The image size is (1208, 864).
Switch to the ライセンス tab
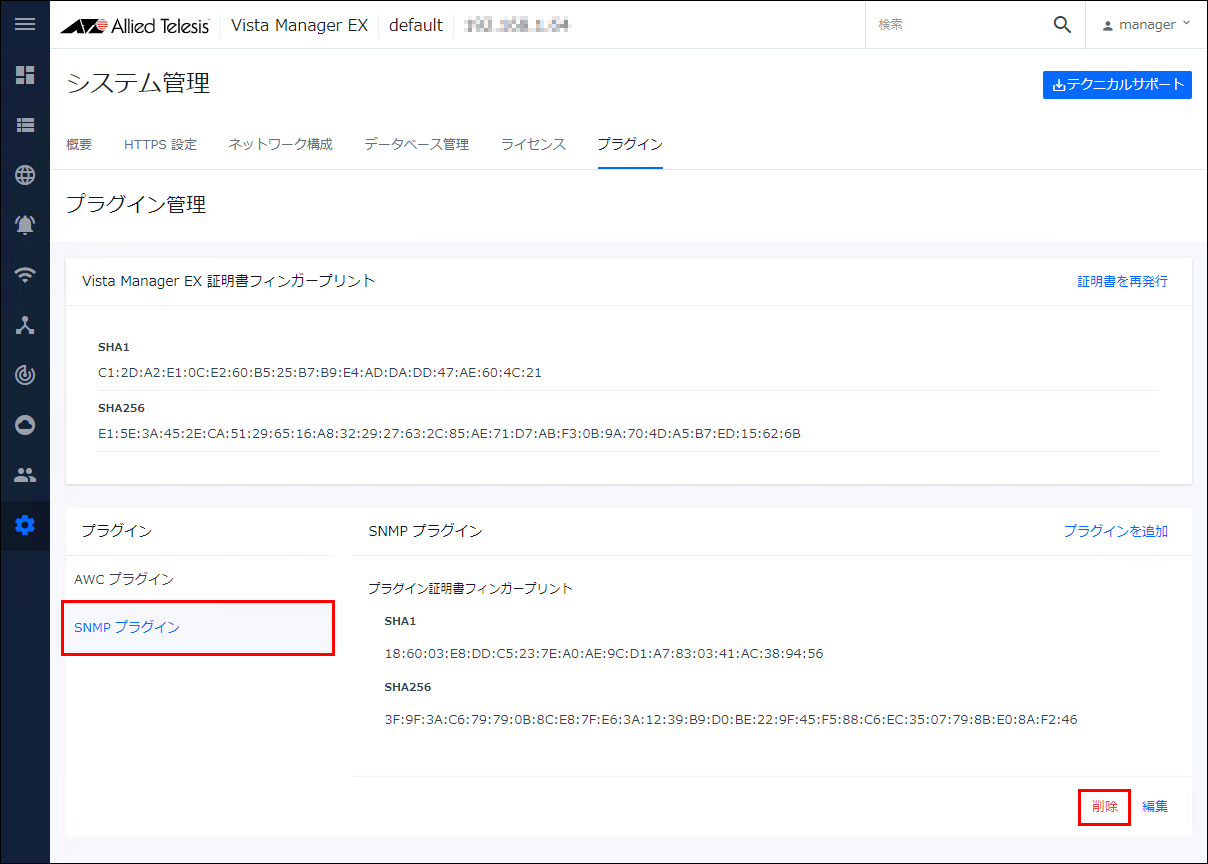click(x=533, y=145)
